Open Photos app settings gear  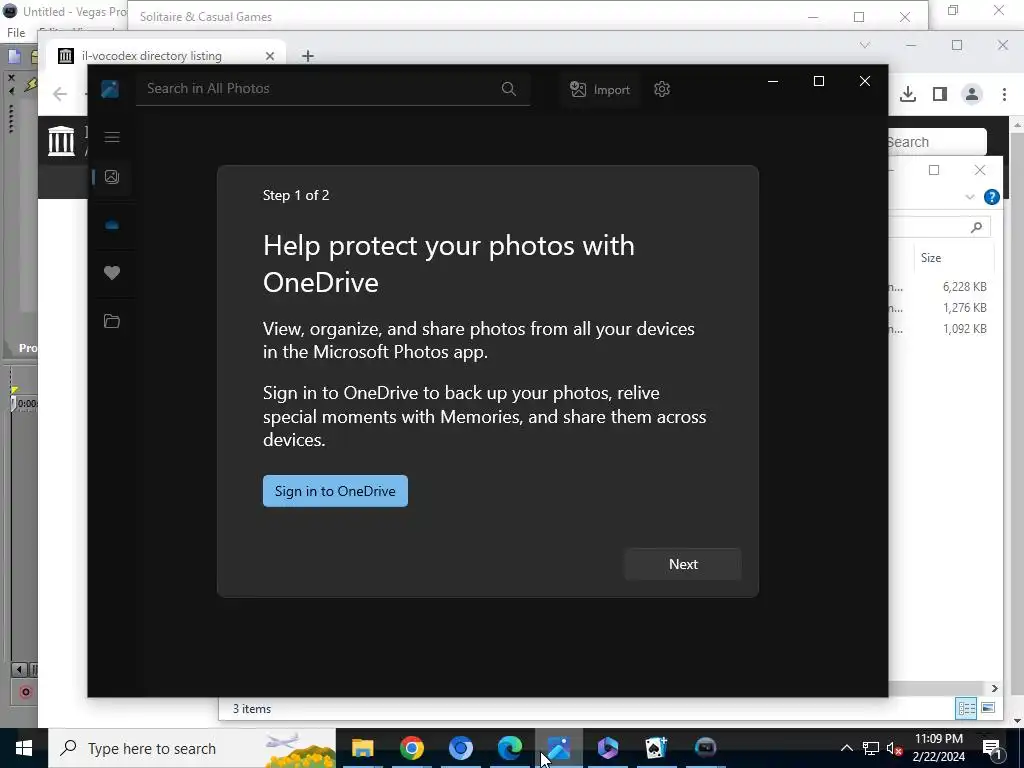pyautogui.click(x=662, y=89)
